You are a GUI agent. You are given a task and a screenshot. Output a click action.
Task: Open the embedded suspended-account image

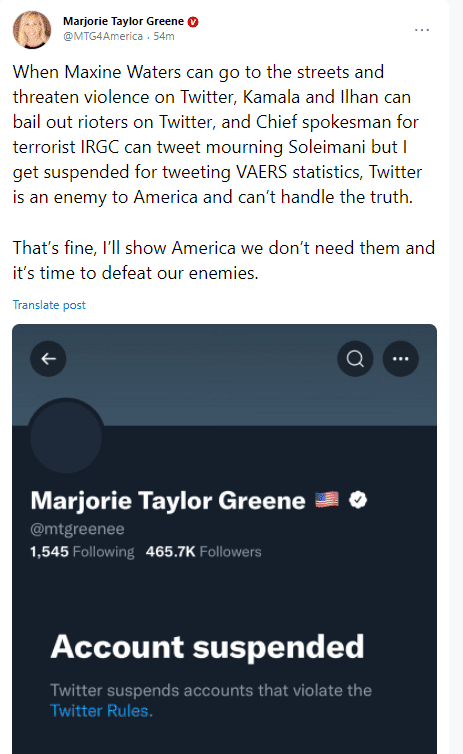point(225,539)
